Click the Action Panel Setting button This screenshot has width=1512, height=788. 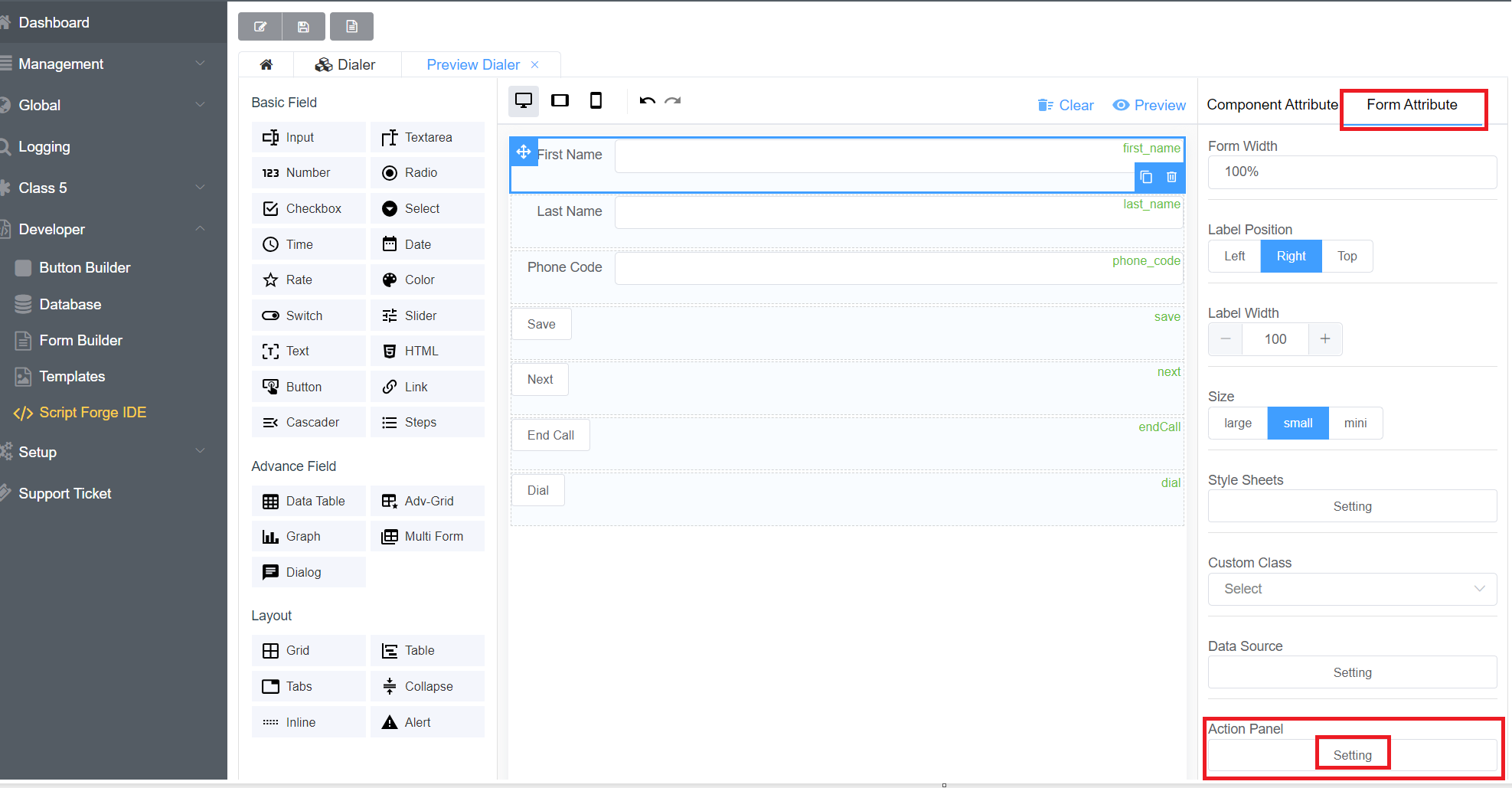[1352, 755]
